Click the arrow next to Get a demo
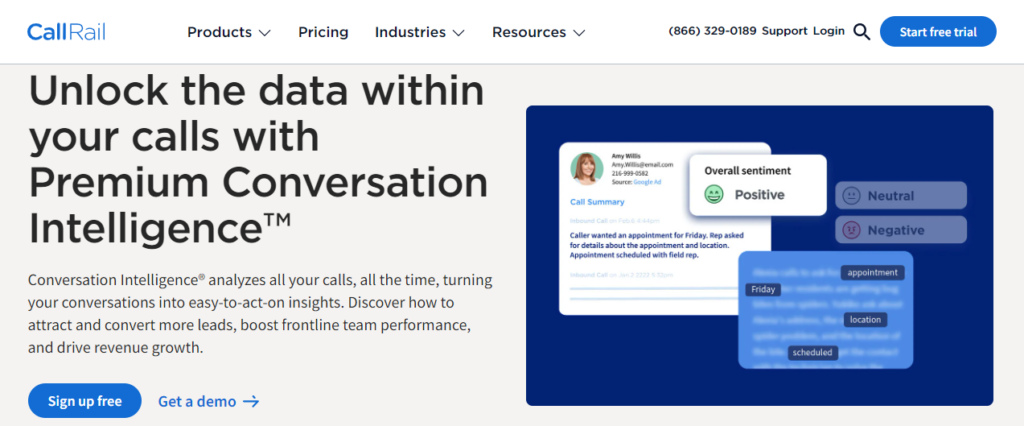 [x=251, y=401]
